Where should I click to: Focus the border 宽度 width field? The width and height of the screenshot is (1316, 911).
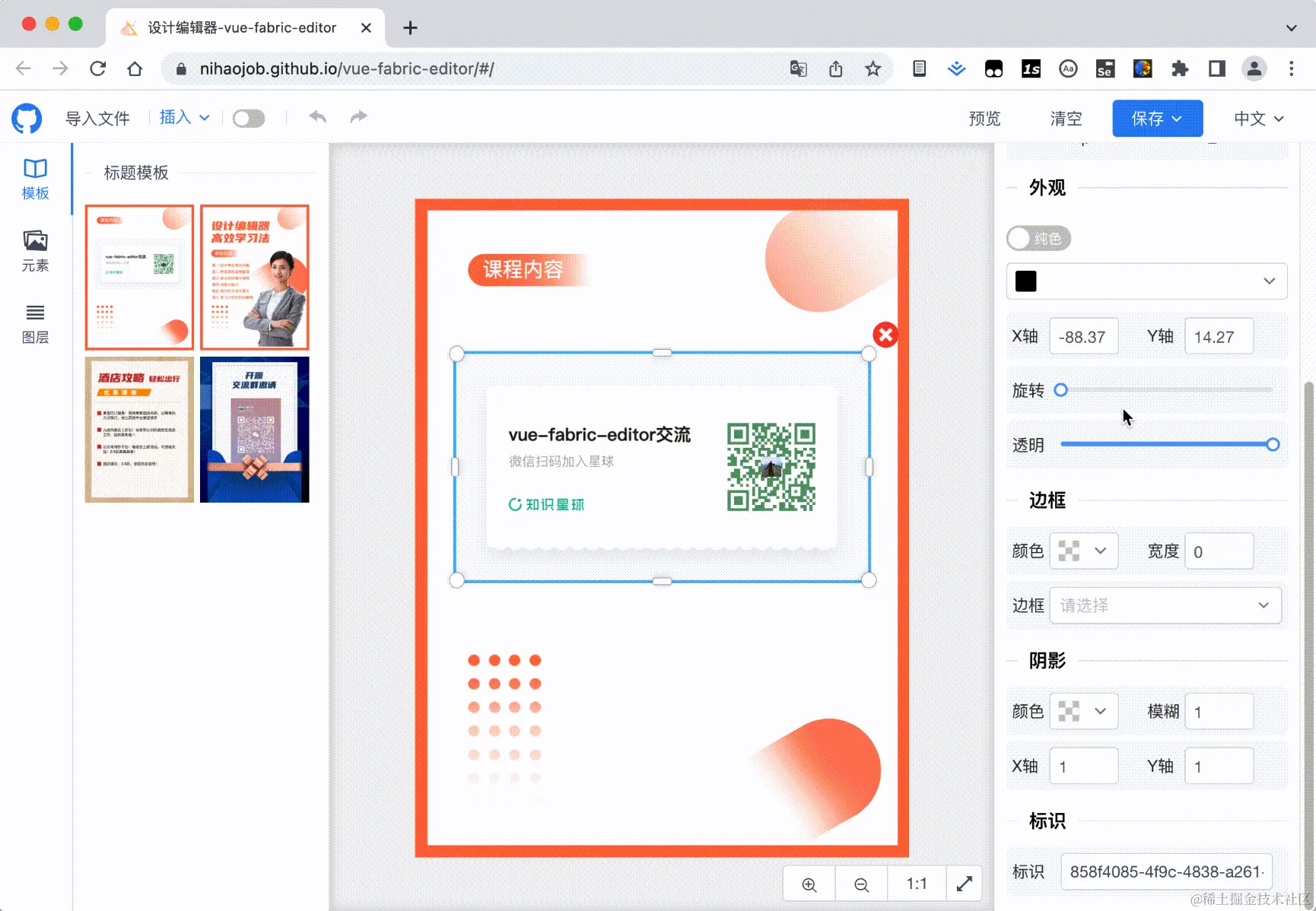click(x=1219, y=551)
